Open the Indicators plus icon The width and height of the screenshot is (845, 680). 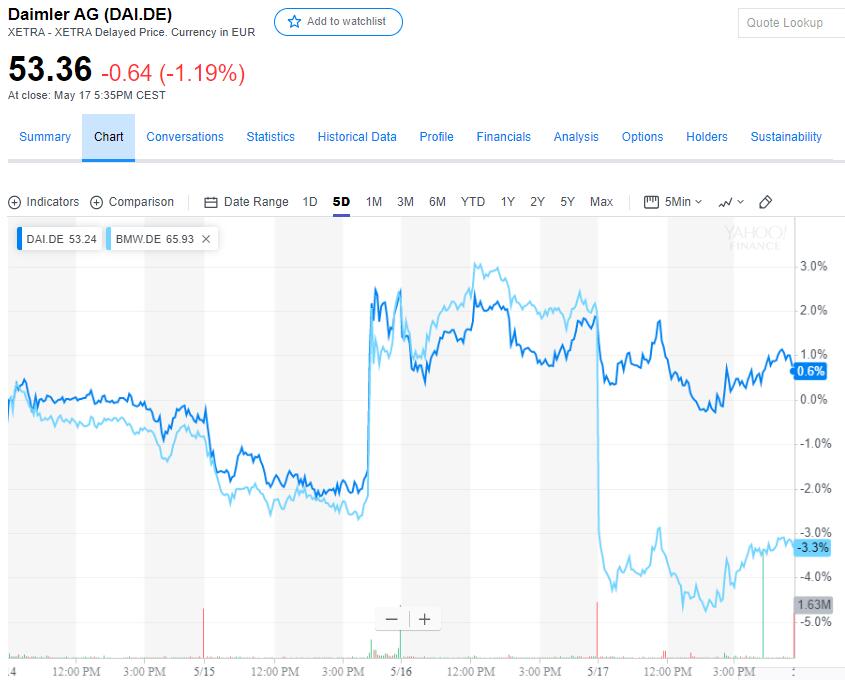coord(15,202)
